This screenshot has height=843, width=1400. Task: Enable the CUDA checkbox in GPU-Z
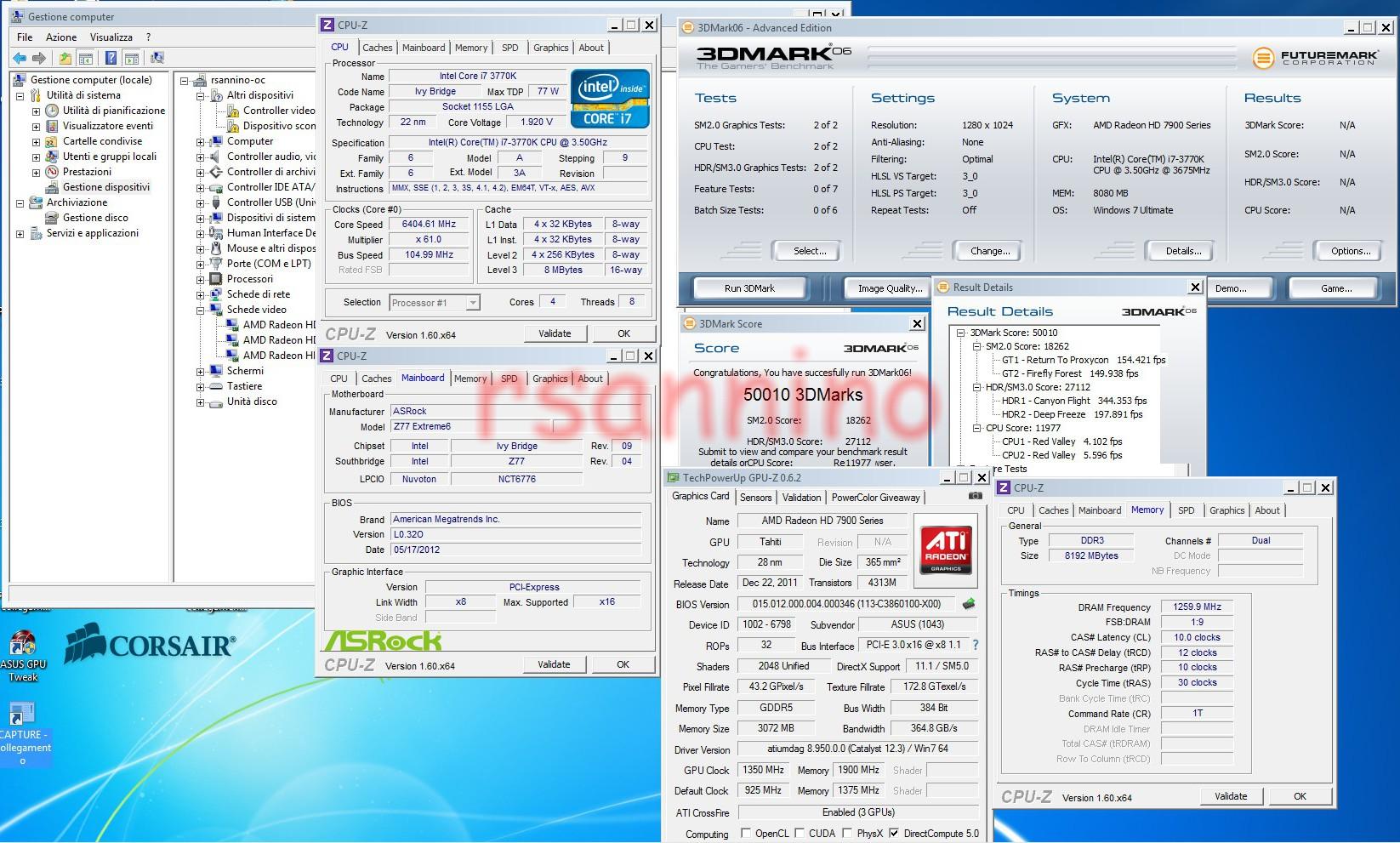coord(800,834)
